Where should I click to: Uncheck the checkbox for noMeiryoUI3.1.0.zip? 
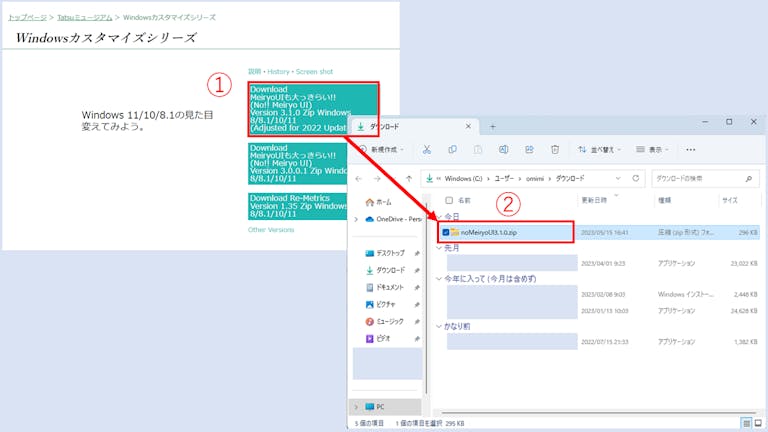(x=446, y=233)
